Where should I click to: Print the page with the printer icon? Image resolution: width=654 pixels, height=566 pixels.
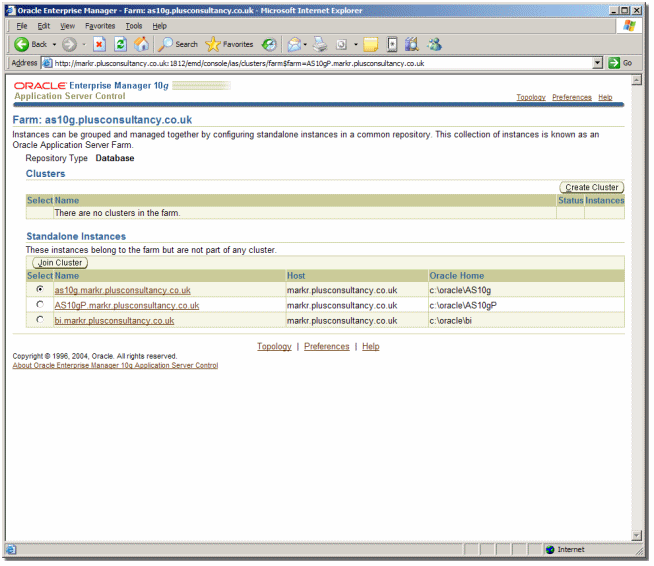(x=320, y=44)
